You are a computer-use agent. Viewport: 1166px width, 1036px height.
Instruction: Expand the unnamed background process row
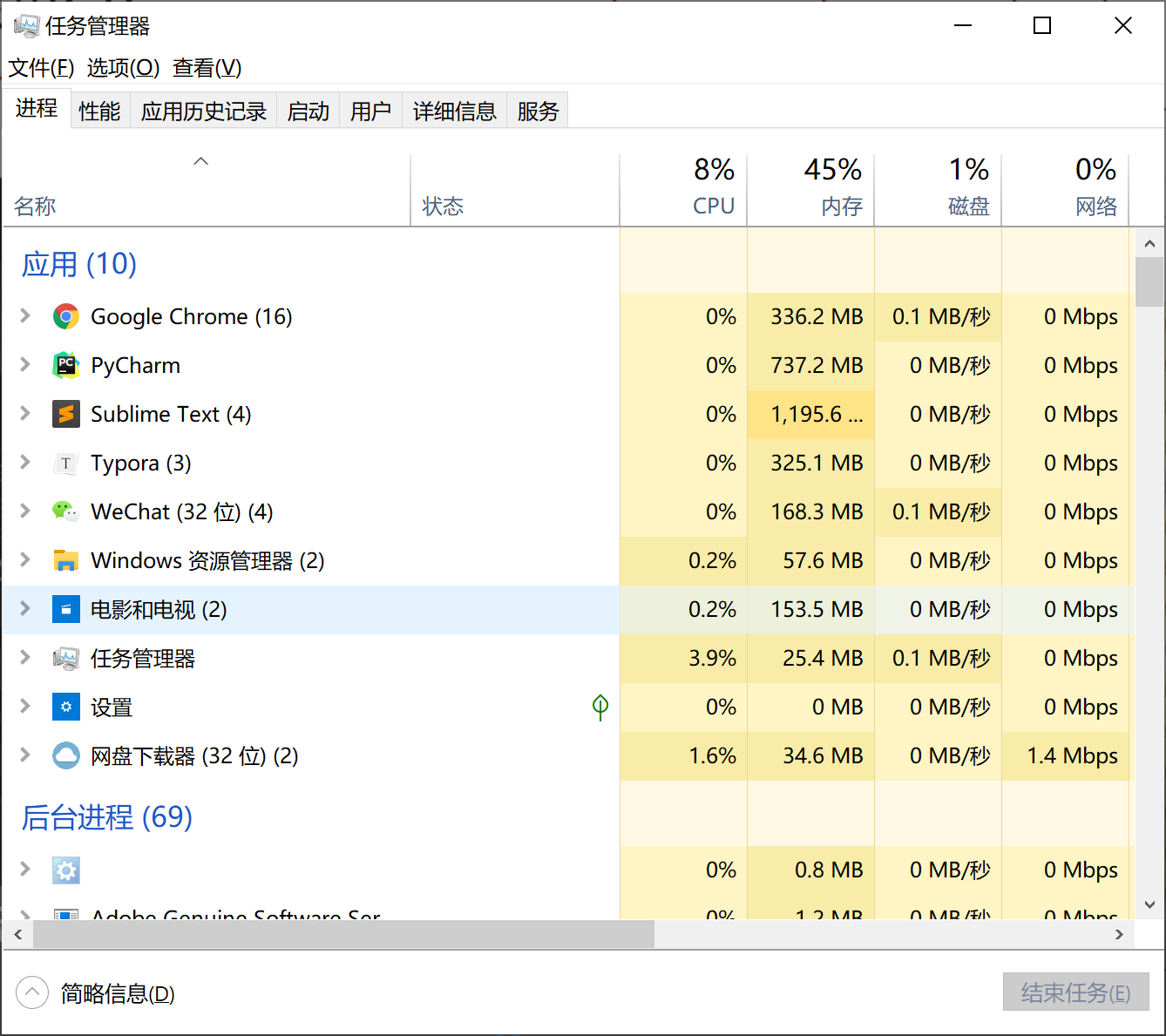(25, 869)
